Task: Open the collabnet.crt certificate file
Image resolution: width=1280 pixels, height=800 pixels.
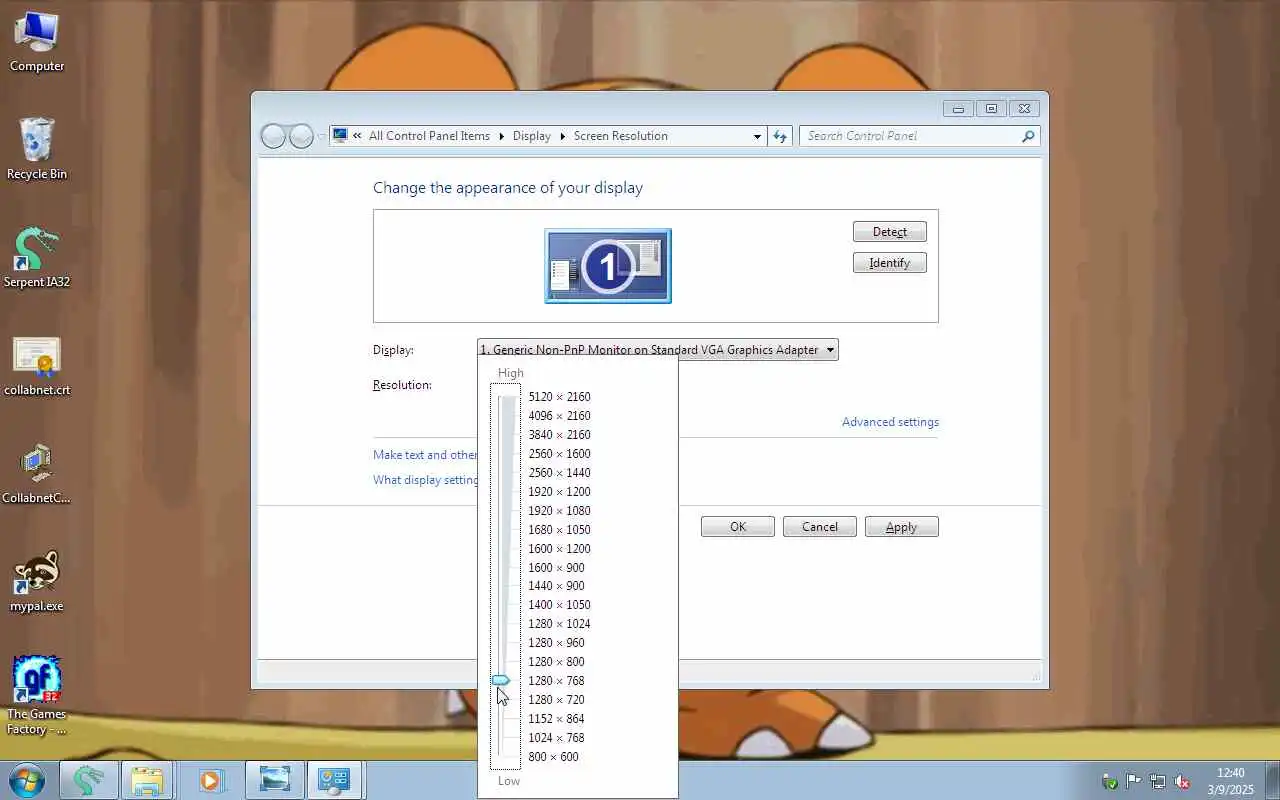Action: point(37,366)
